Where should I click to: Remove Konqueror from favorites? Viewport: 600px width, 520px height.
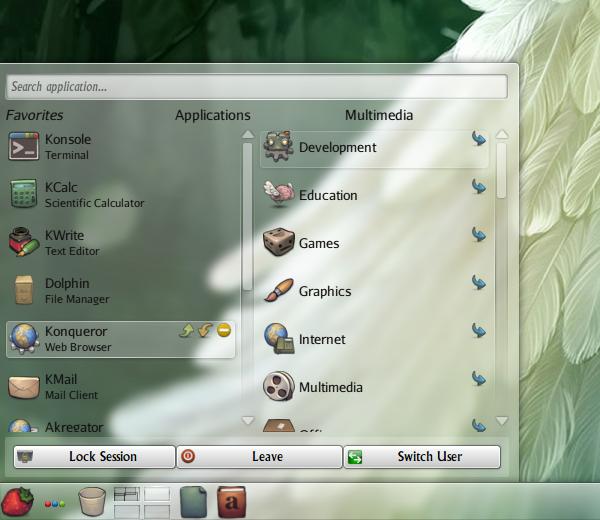click(x=224, y=330)
